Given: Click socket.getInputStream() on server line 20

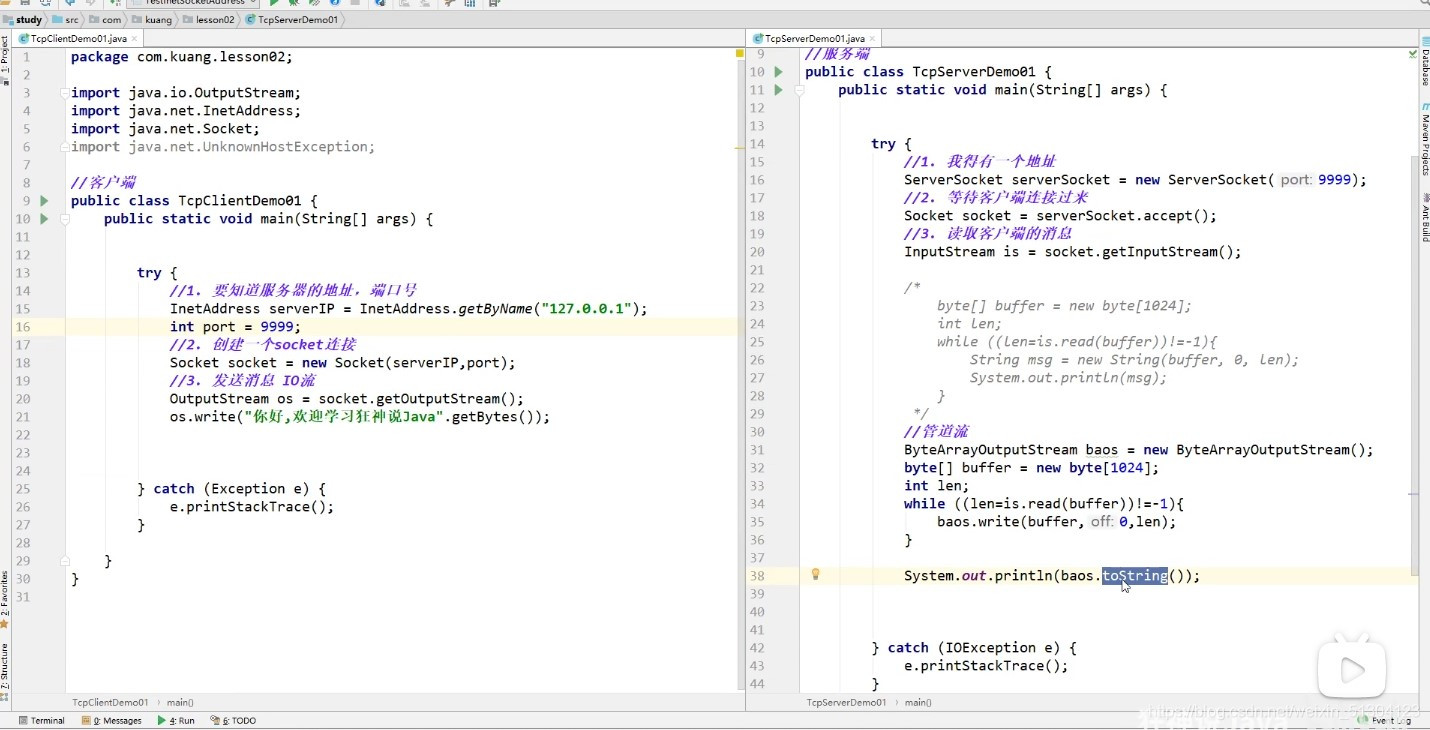Looking at the screenshot, I should [x=1139, y=252].
